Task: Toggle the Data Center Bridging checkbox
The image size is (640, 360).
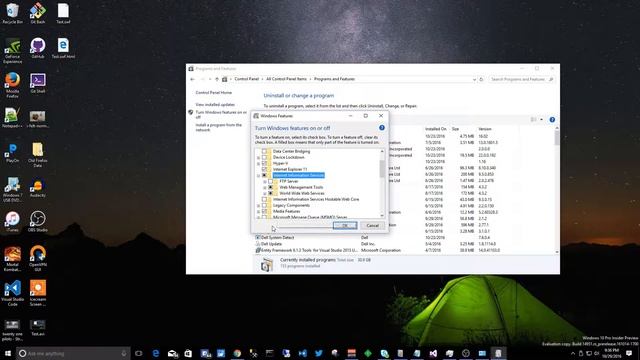Action: (264, 151)
